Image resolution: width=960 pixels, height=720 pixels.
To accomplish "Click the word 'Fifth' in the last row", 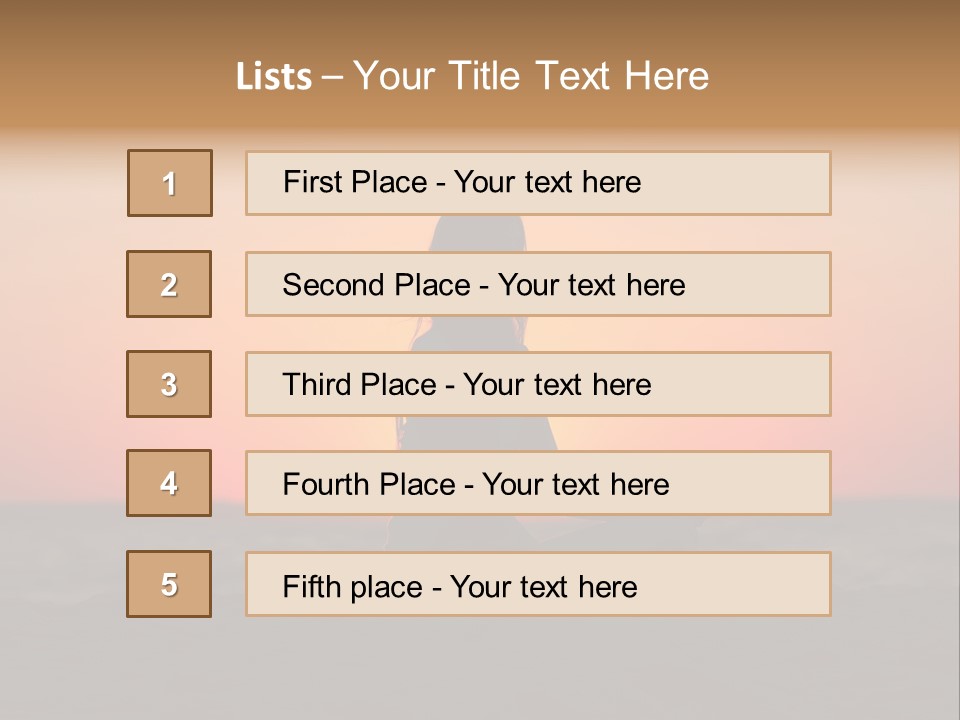I will click(313, 585).
